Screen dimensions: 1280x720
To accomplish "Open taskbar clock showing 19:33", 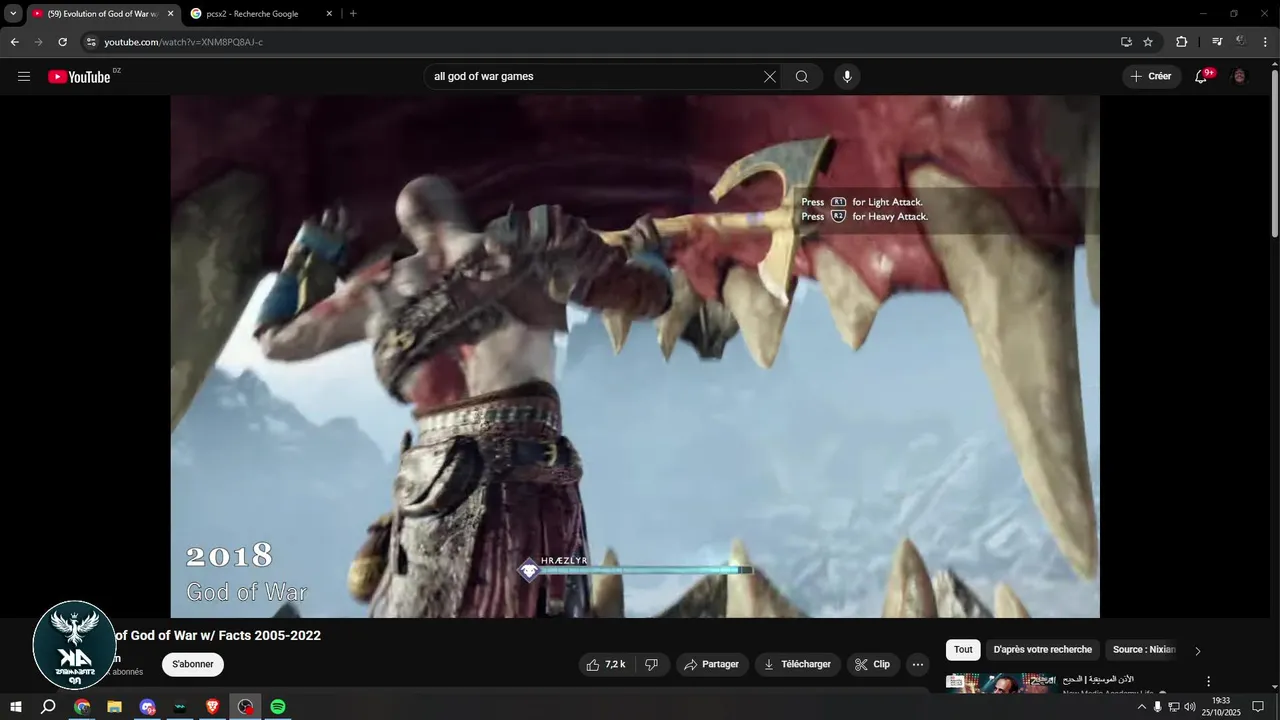I will point(1220,707).
